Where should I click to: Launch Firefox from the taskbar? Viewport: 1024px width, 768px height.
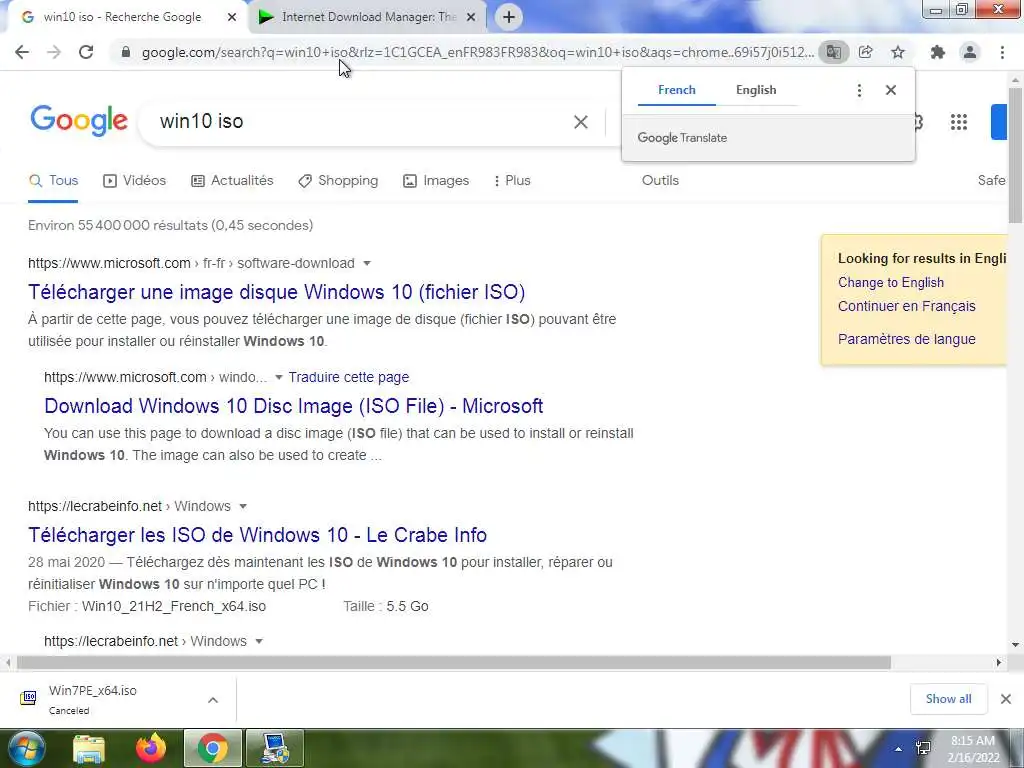151,749
